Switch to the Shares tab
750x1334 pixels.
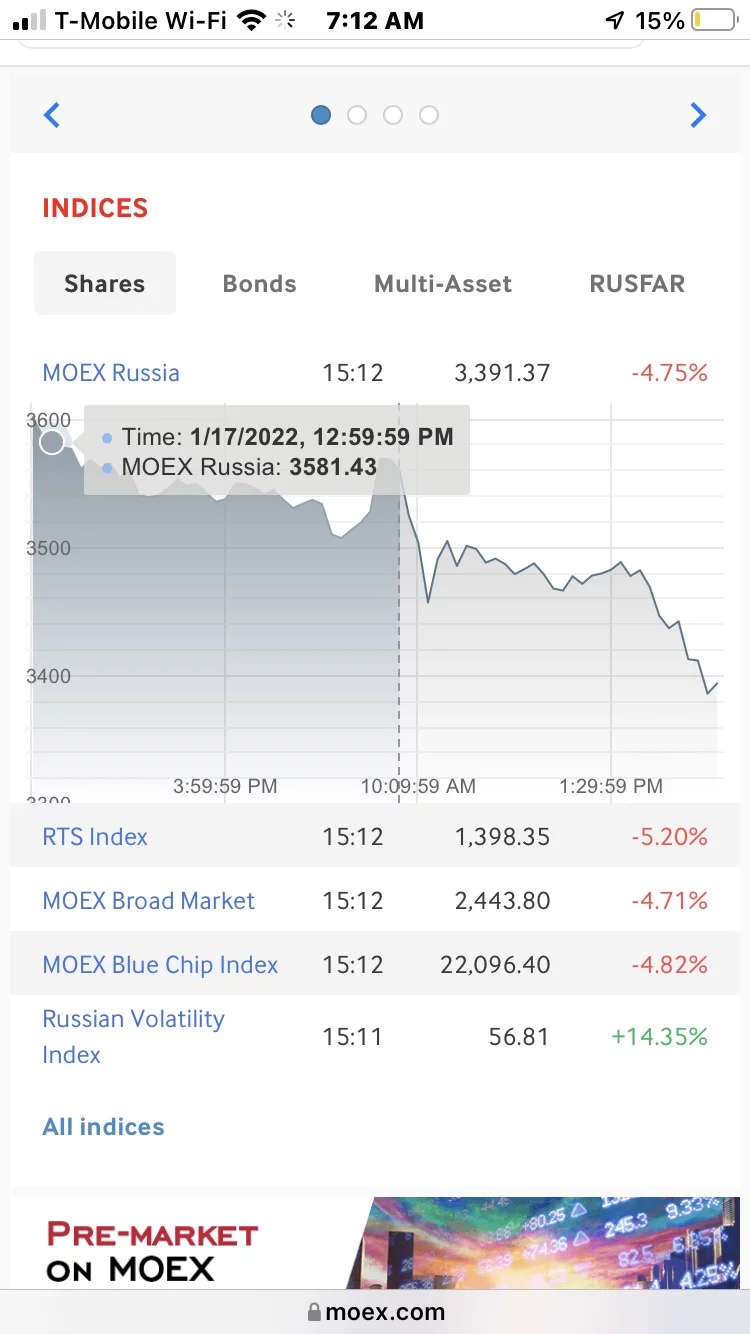(x=105, y=284)
